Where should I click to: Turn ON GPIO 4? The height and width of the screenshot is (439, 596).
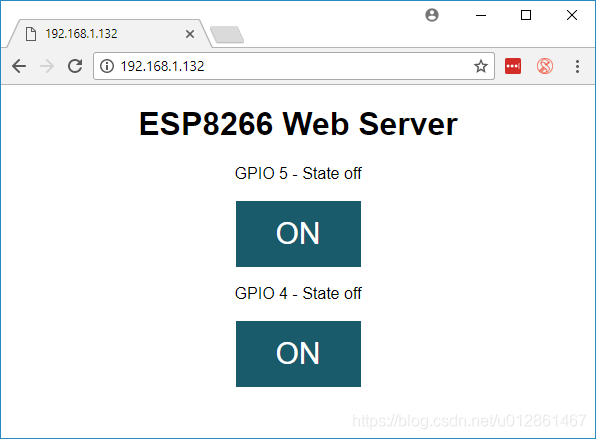pos(298,354)
